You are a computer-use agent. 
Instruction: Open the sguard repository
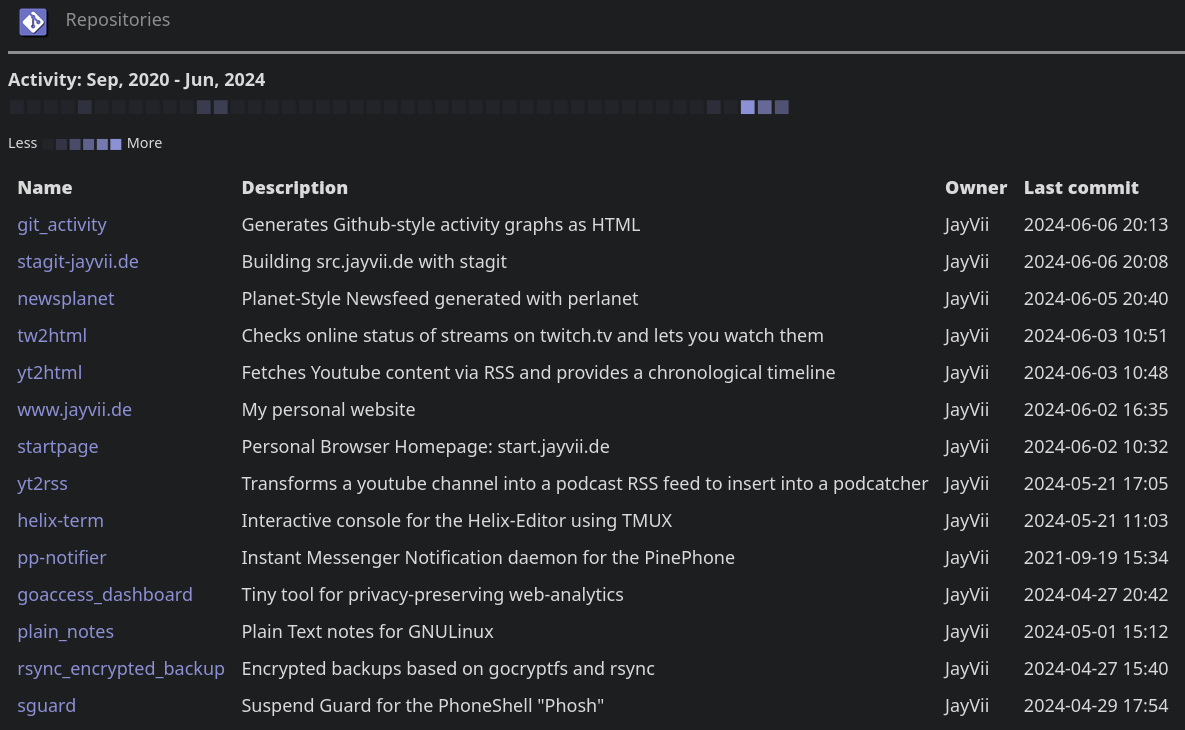pos(47,706)
